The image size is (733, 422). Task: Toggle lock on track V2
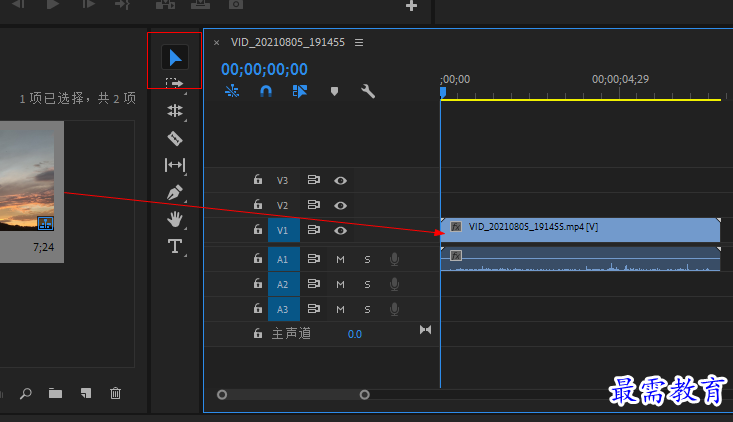click(258, 205)
